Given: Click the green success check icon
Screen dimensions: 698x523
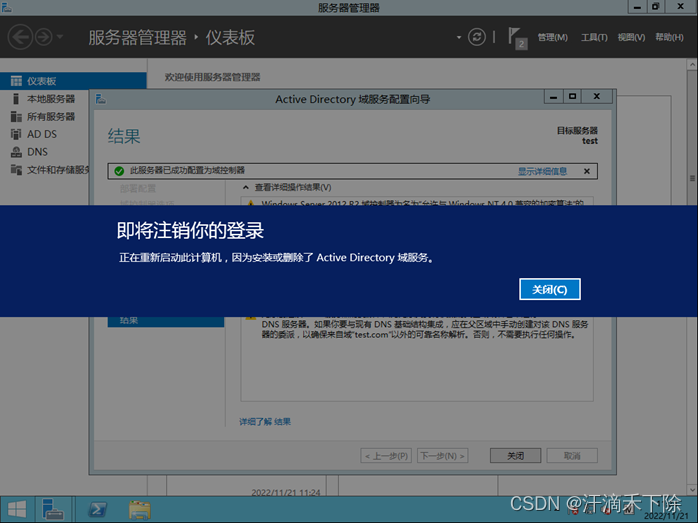Looking at the screenshot, I should (119, 171).
